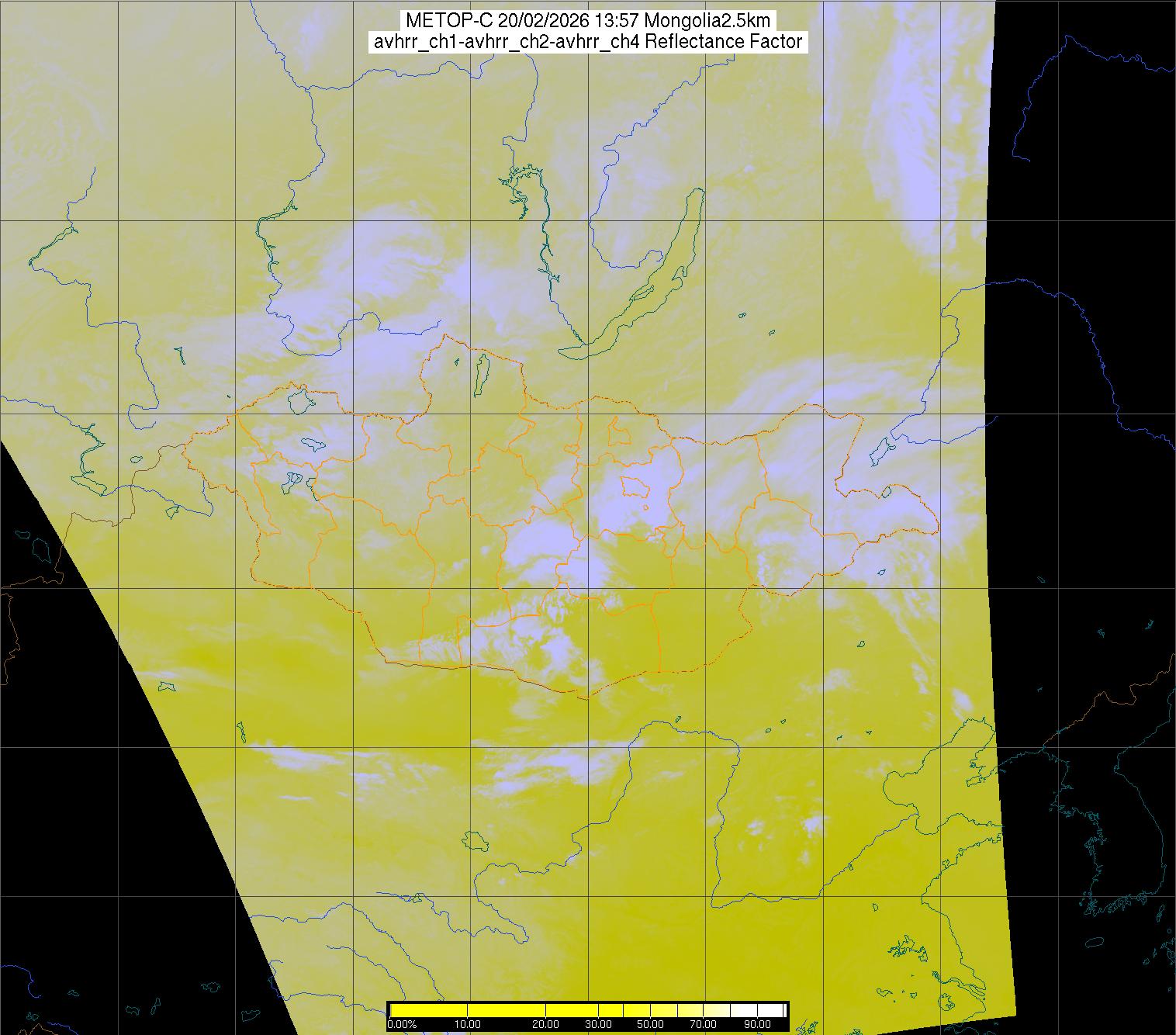Click the 10.00 mark on the colorbar
Image resolution: width=1176 pixels, height=1035 pixels.
pyautogui.click(x=467, y=1025)
